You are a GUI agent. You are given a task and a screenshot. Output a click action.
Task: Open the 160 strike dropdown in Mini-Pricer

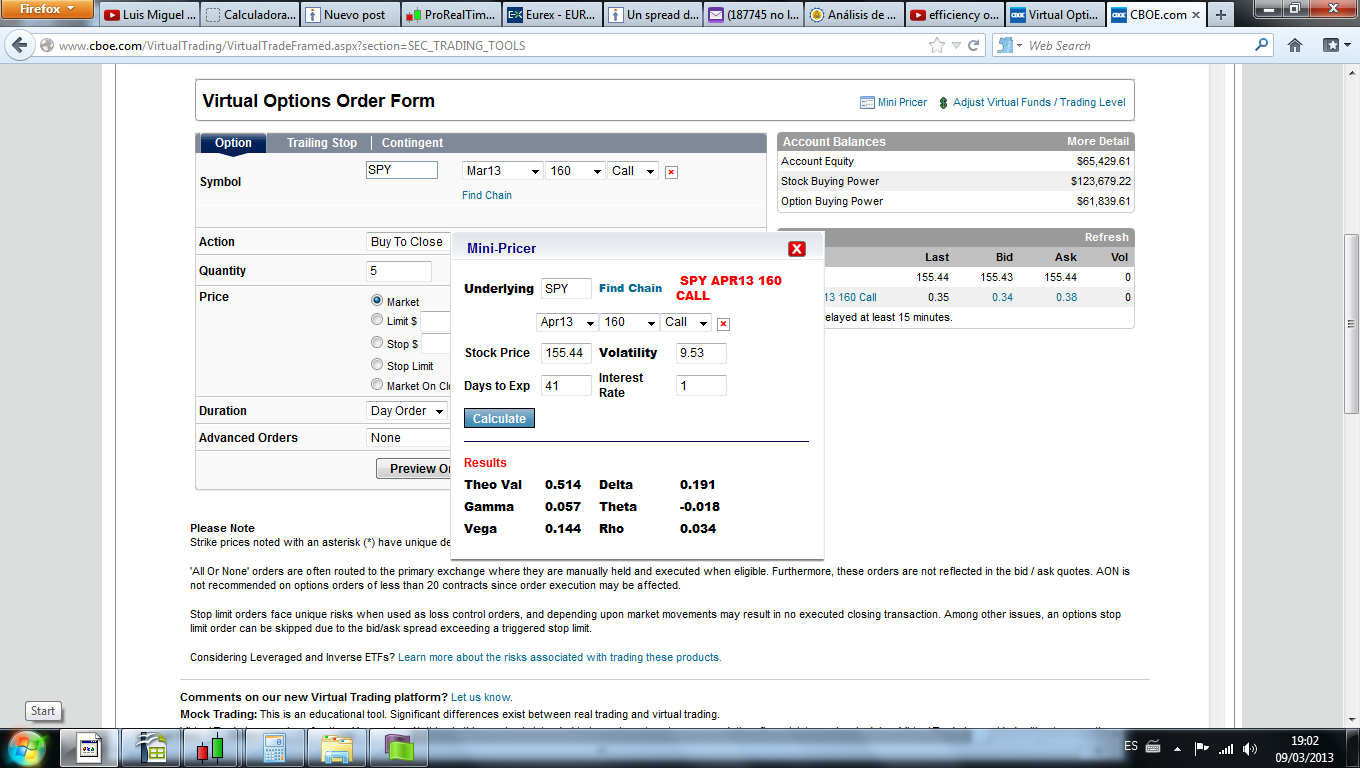(x=630, y=322)
